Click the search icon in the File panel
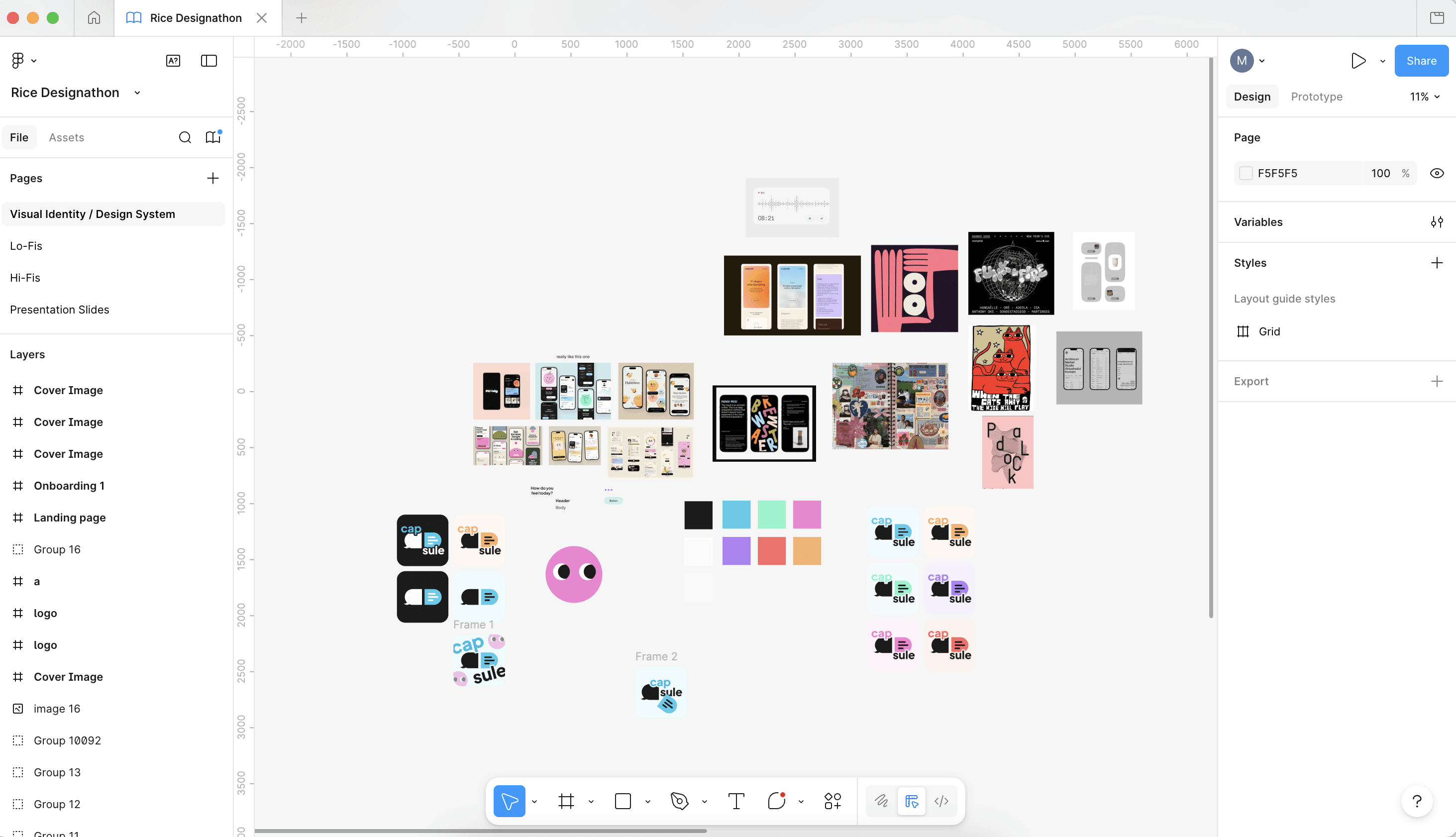Viewport: 1456px width, 837px height. (x=185, y=137)
